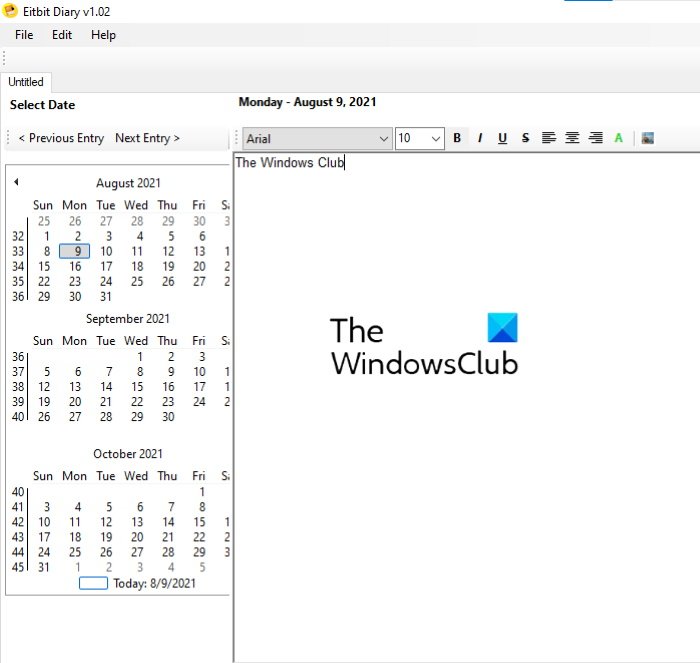The image size is (700, 663).
Task: Select September 1 in the calendar
Action: coord(140,357)
